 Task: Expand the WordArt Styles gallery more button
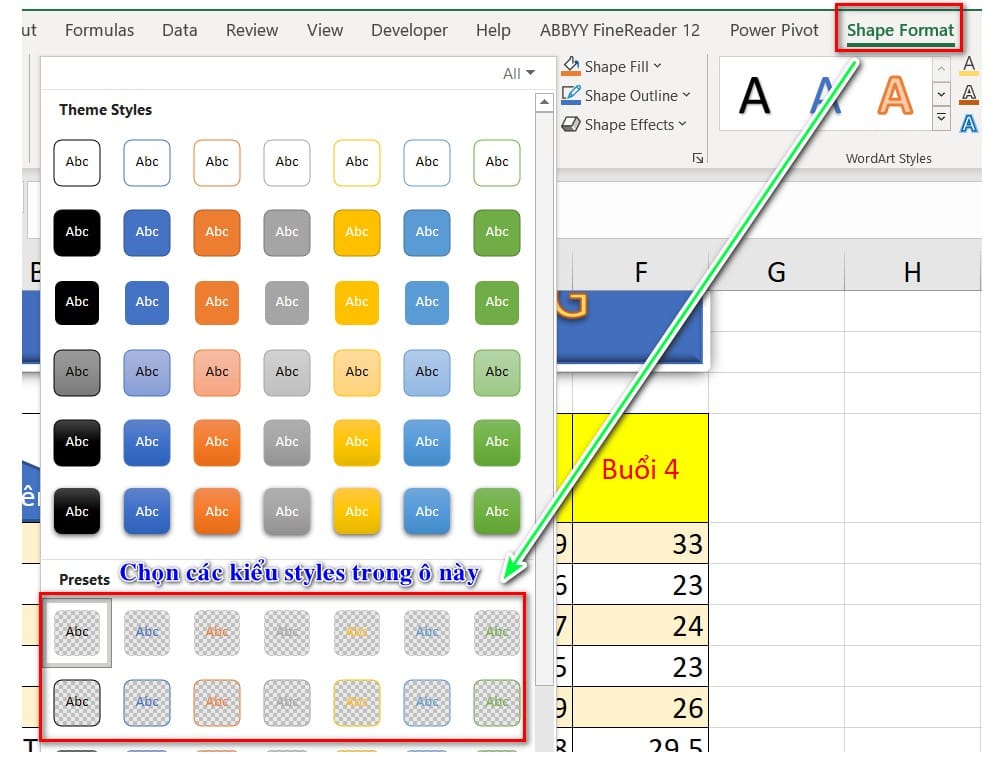tap(941, 119)
